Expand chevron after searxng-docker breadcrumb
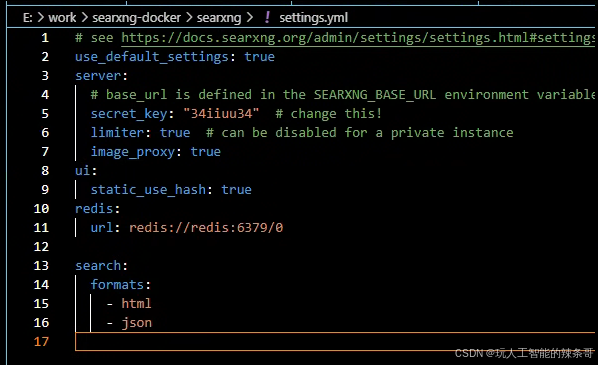The height and width of the screenshot is (365, 598). [x=189, y=18]
